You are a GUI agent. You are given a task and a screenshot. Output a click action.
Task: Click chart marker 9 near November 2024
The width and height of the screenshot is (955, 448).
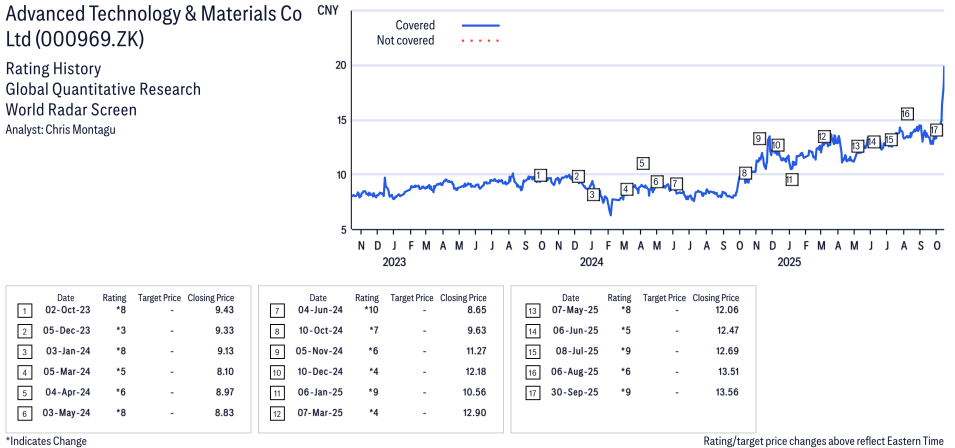[759, 138]
